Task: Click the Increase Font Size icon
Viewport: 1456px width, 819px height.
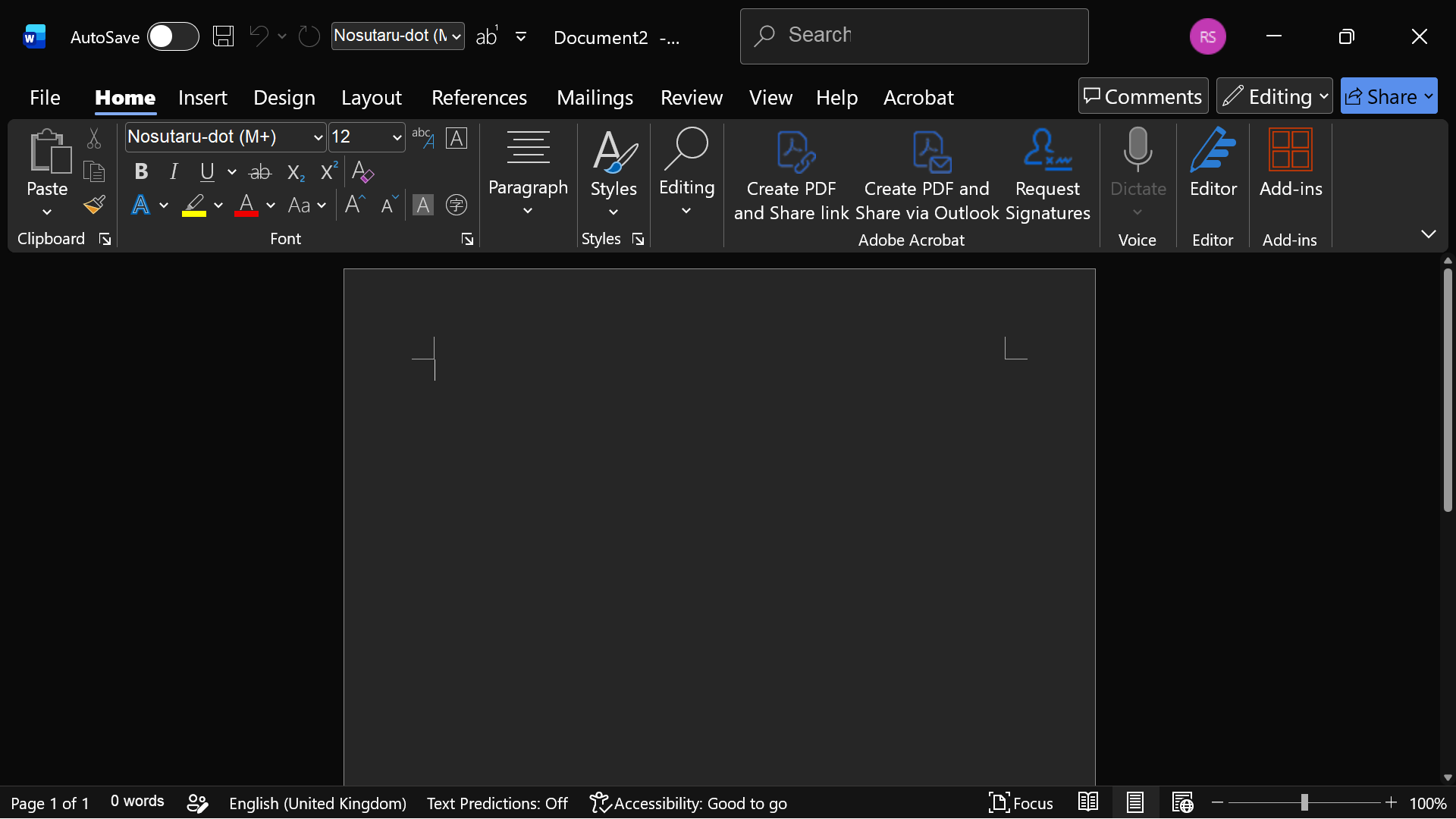Action: (355, 205)
